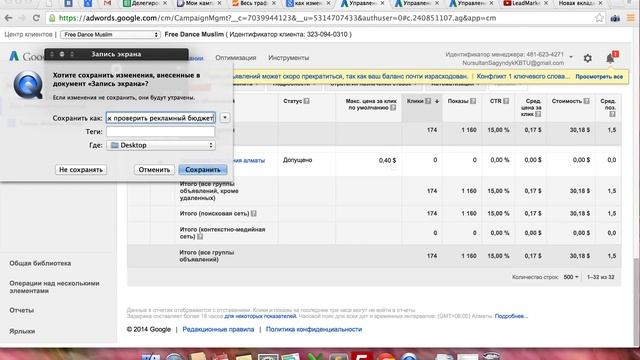640x360 pixels.
Task: Click the green lock icon in address bar
Action: (x=52, y=18)
